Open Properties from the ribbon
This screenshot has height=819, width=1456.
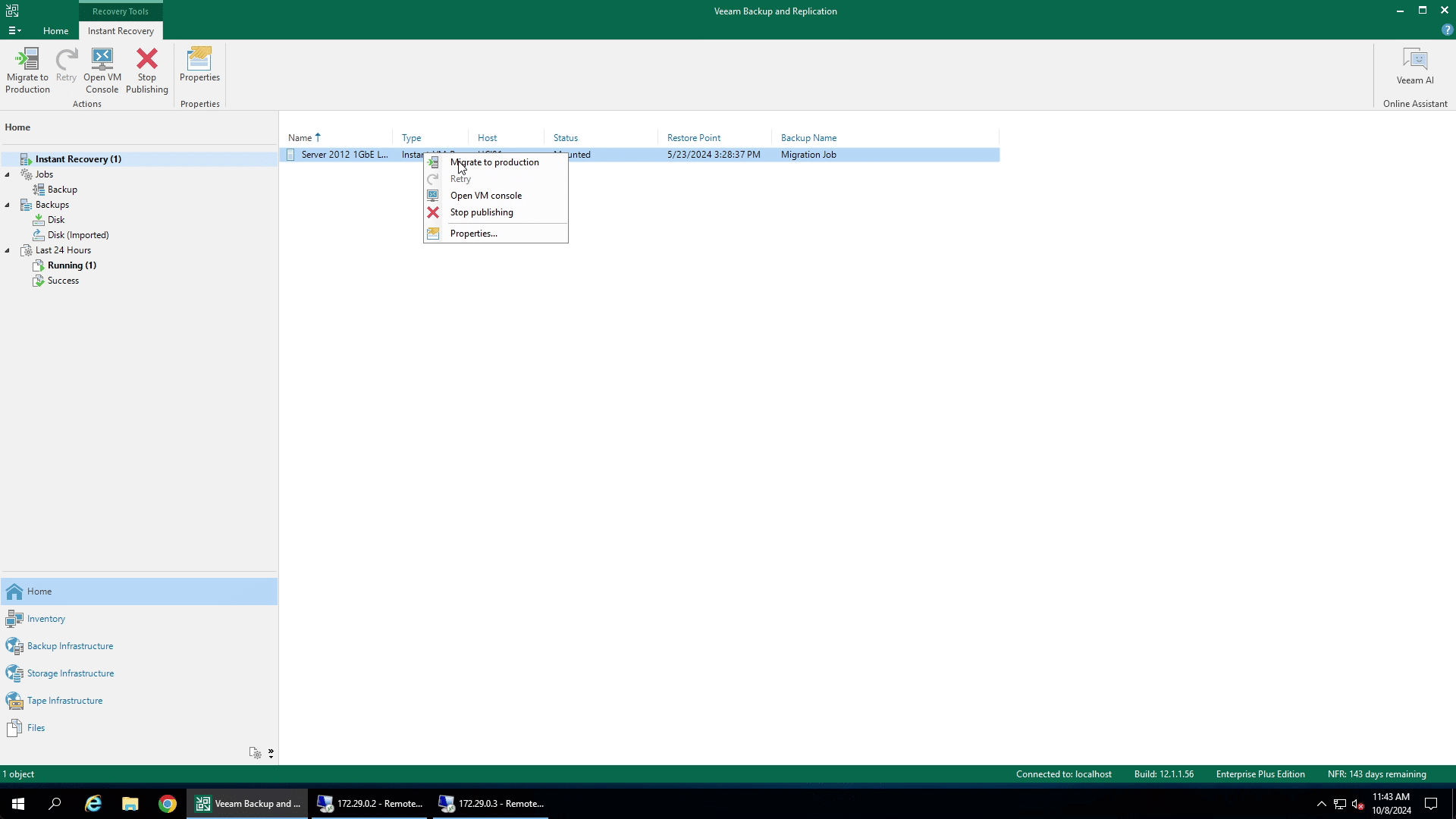(x=199, y=65)
